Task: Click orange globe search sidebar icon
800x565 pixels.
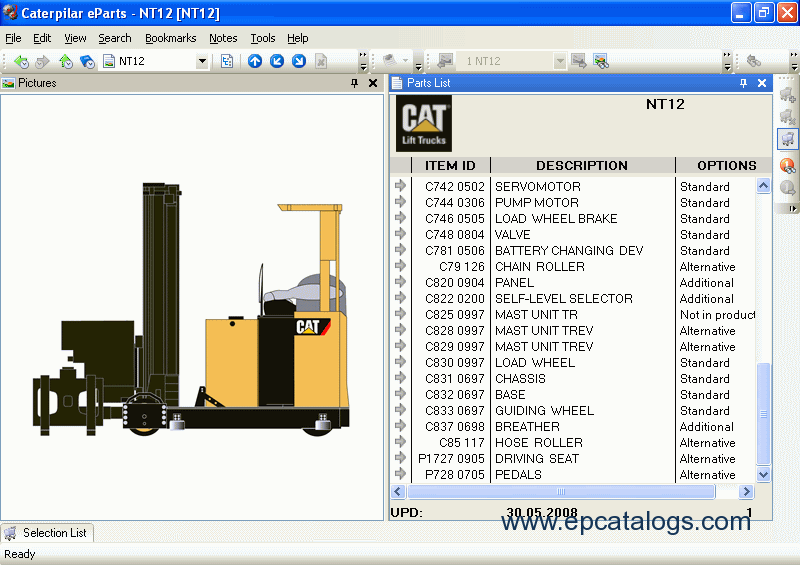Action: pyautogui.click(x=788, y=165)
